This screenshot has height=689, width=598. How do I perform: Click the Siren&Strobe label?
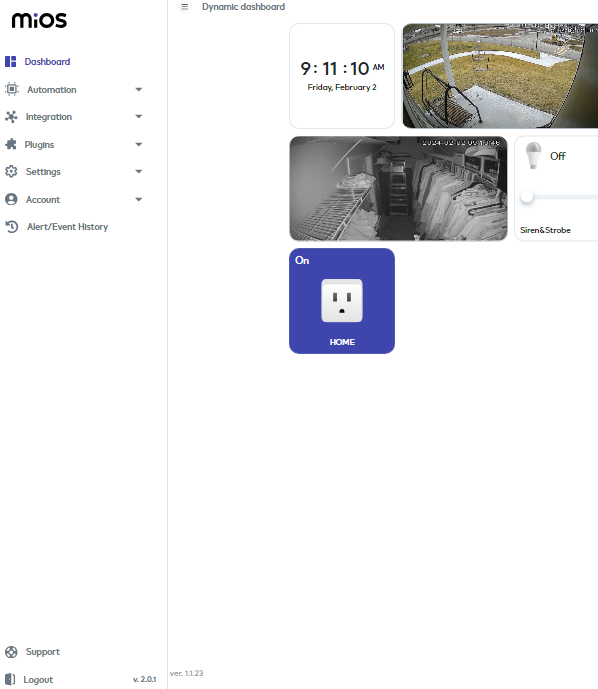coord(545,230)
